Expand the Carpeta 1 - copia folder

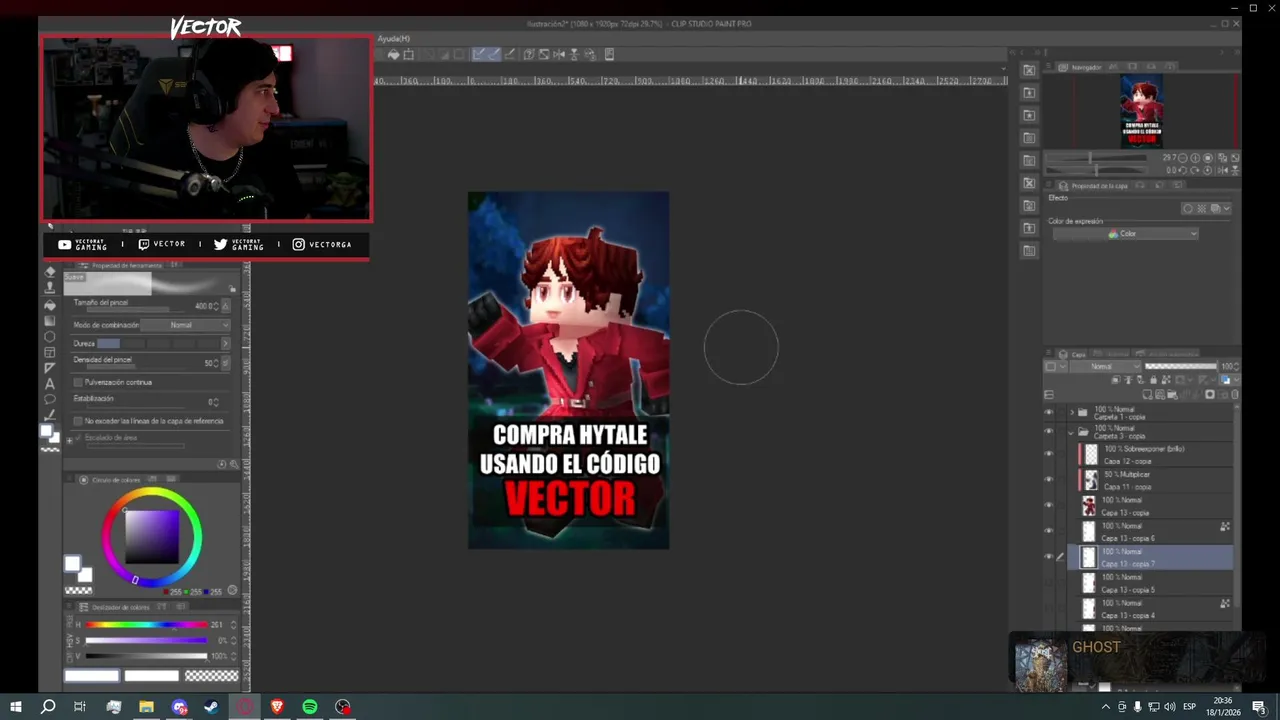1072,412
